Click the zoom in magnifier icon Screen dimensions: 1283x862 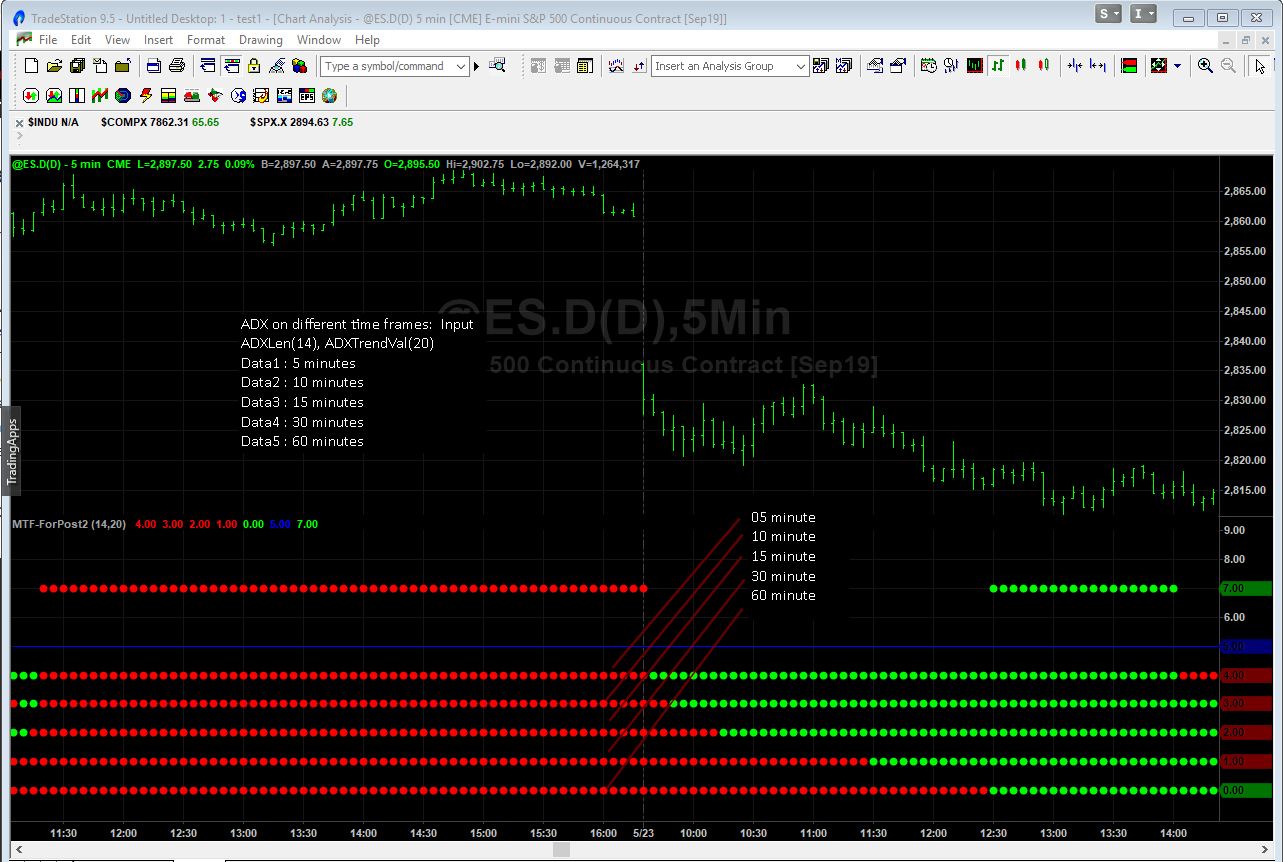click(1205, 66)
